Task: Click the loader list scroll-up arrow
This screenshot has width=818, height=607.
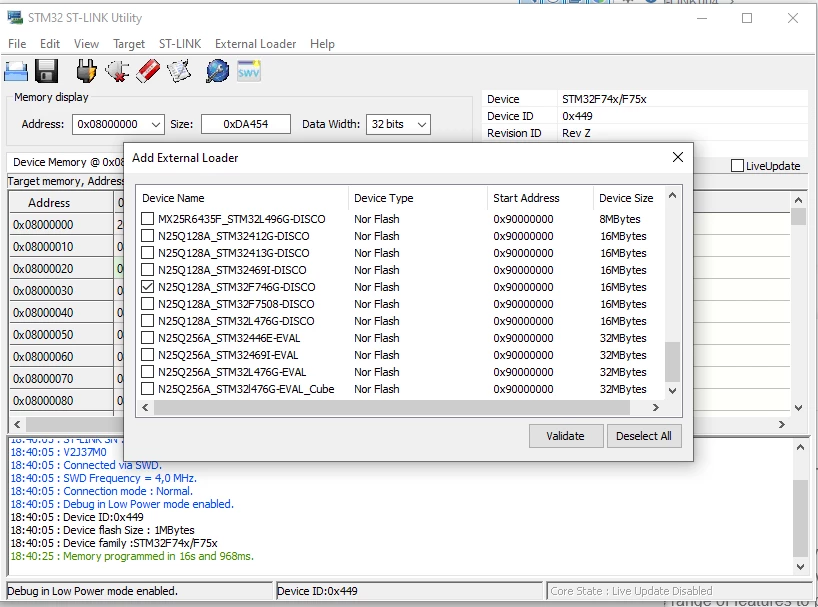Action: (672, 196)
